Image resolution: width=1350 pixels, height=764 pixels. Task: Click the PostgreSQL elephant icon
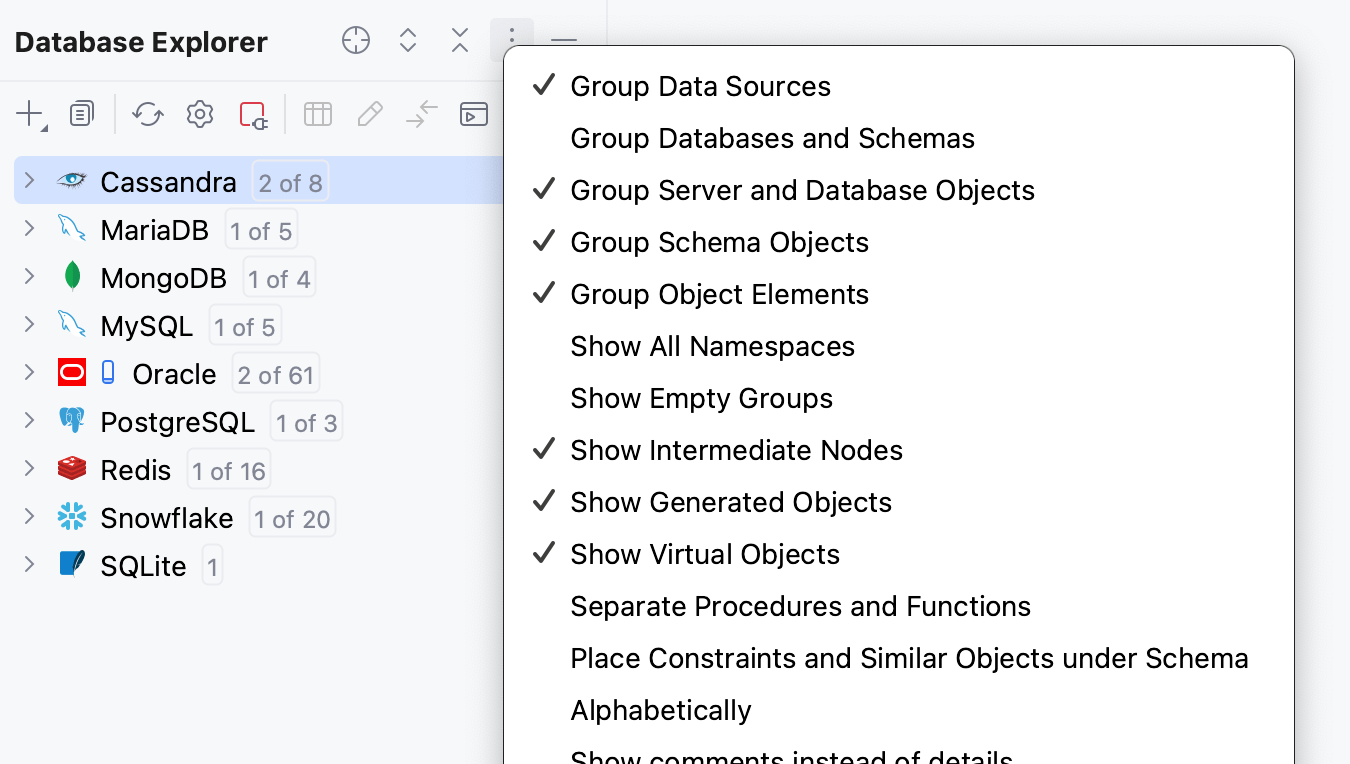72,420
